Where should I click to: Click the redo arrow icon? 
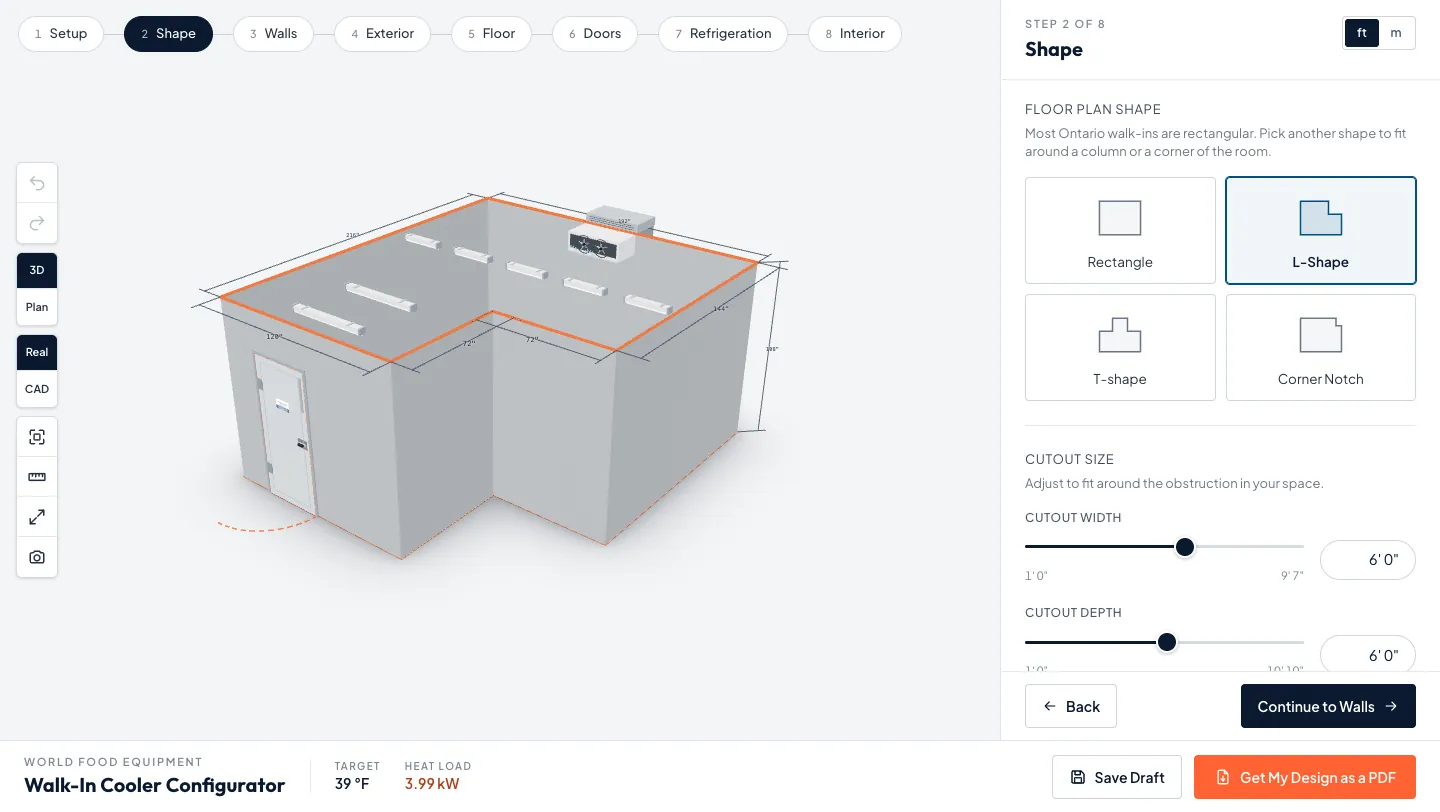37,223
